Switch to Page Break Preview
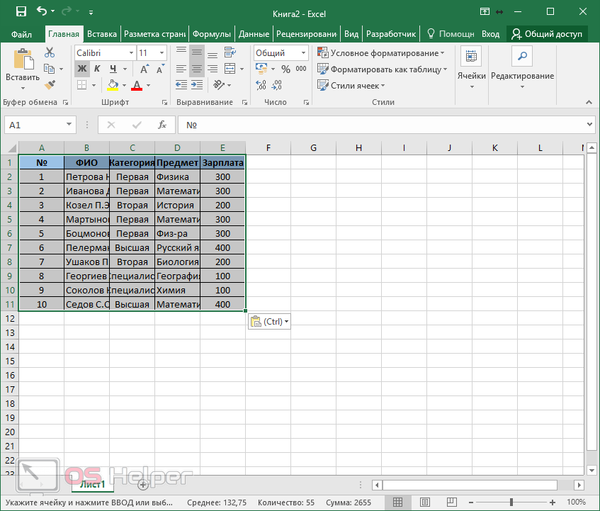Screen dimensions: 600x511 coord(452,502)
